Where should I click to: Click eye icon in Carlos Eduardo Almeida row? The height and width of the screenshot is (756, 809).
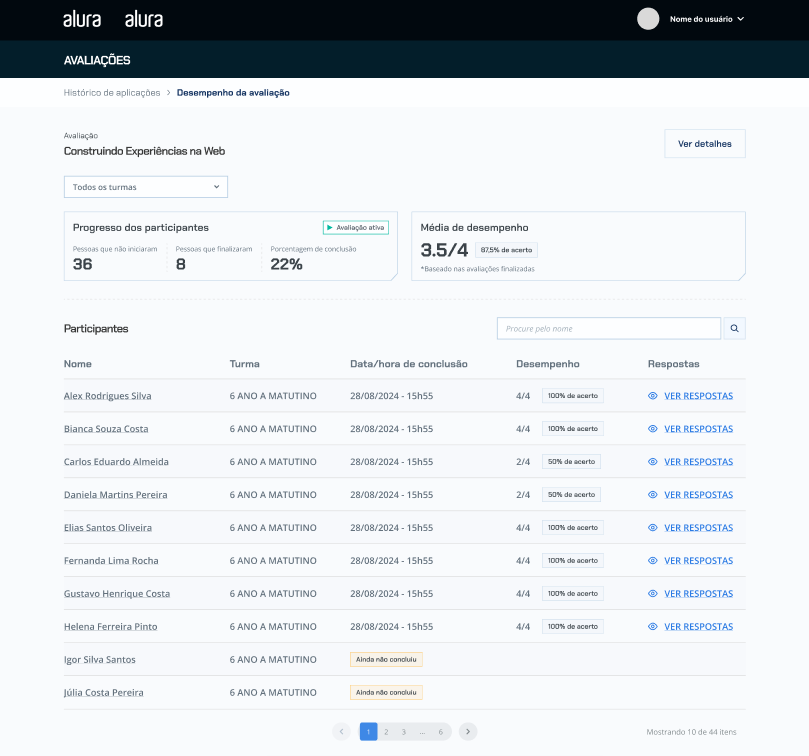tap(653, 462)
